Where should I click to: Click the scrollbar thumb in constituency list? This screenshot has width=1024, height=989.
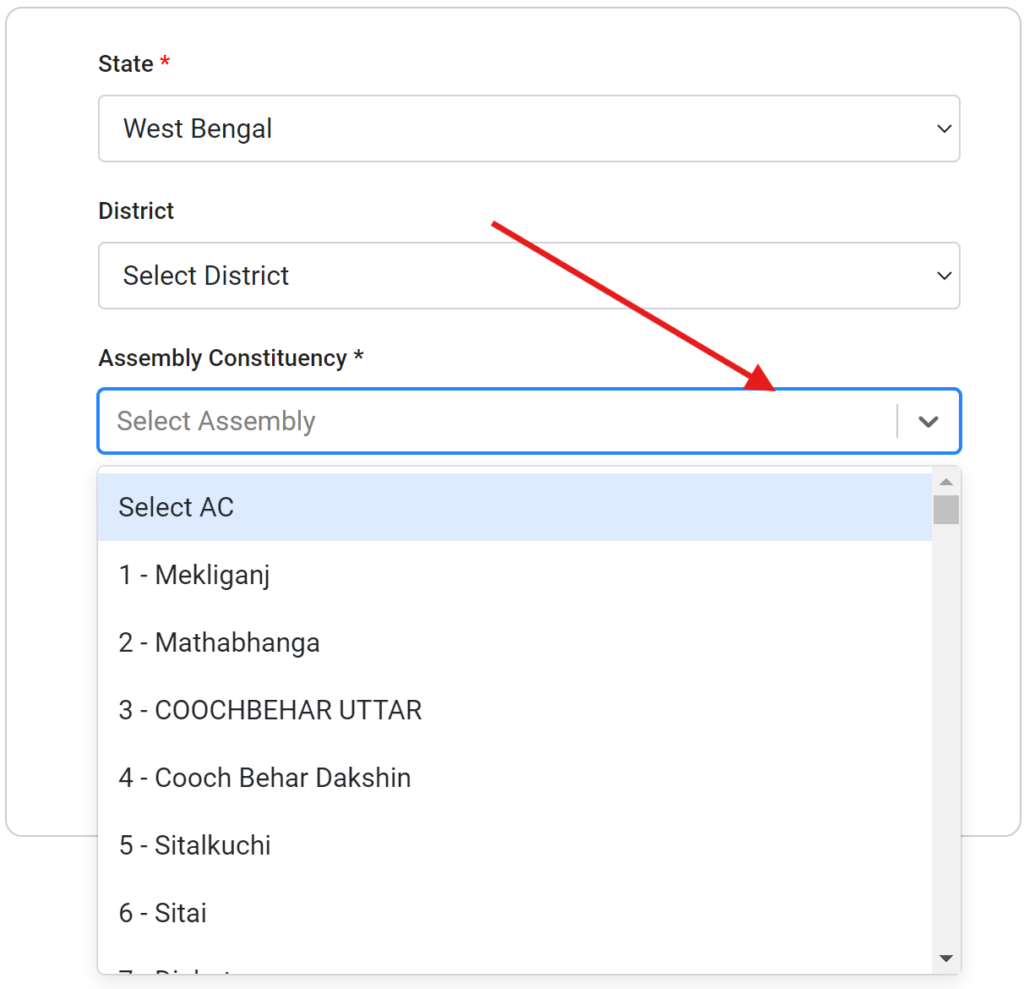click(946, 509)
